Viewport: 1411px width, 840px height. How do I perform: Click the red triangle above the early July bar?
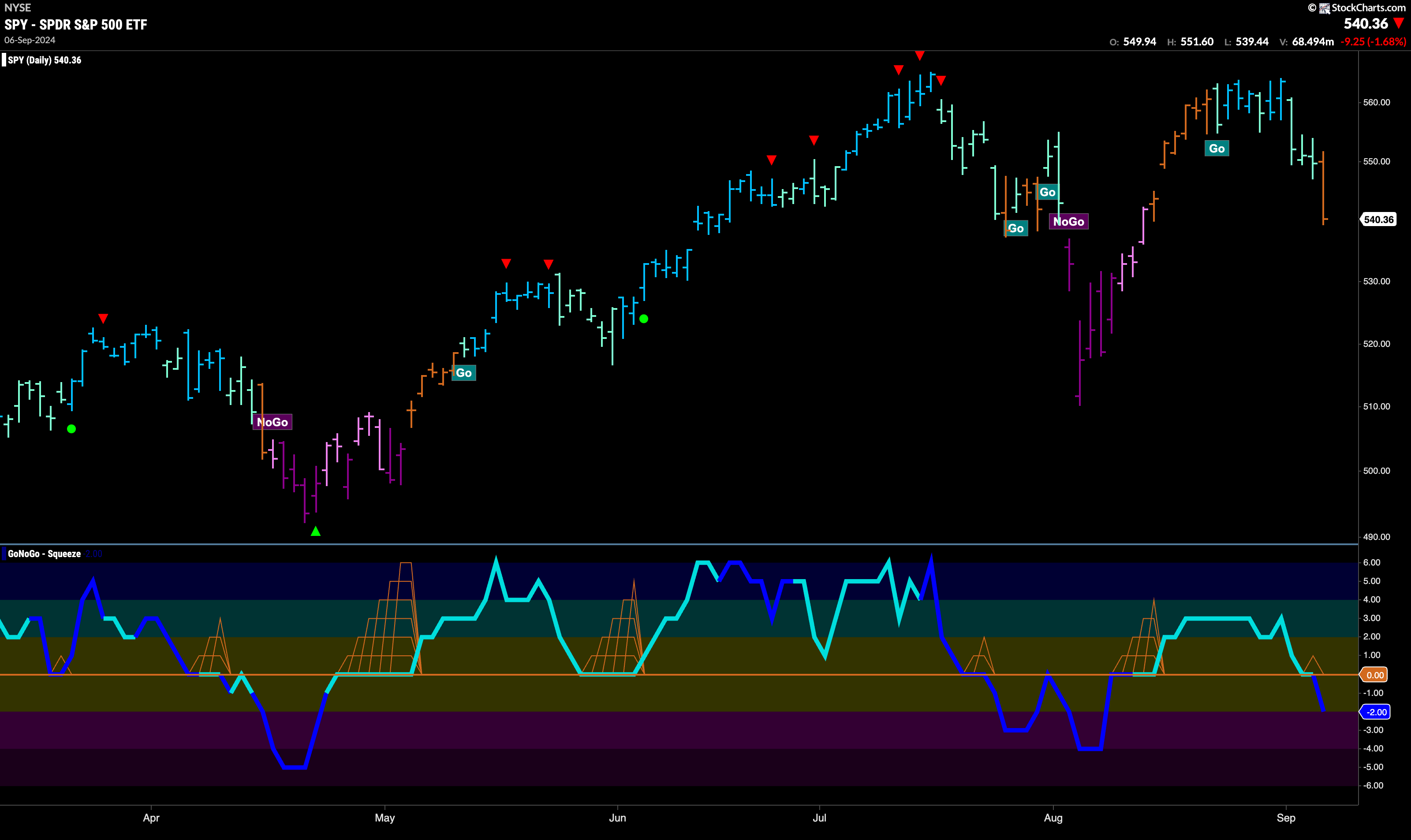click(814, 140)
